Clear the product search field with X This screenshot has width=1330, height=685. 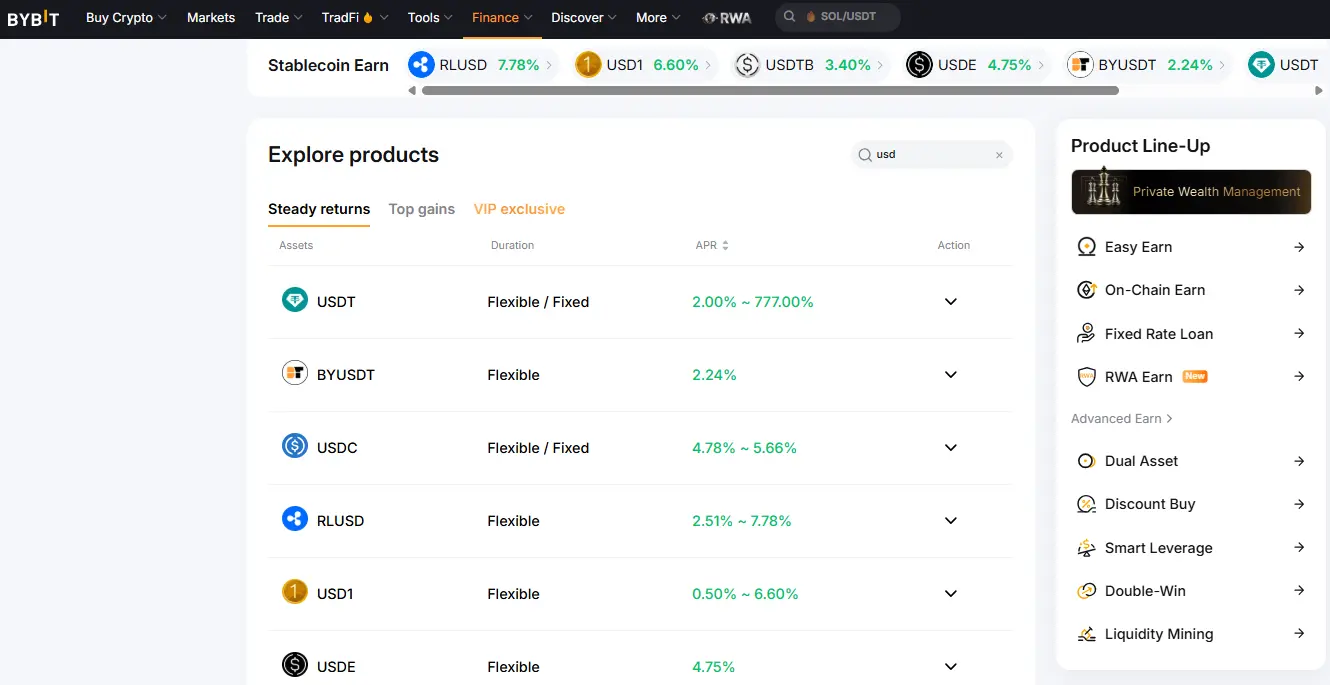pos(999,155)
